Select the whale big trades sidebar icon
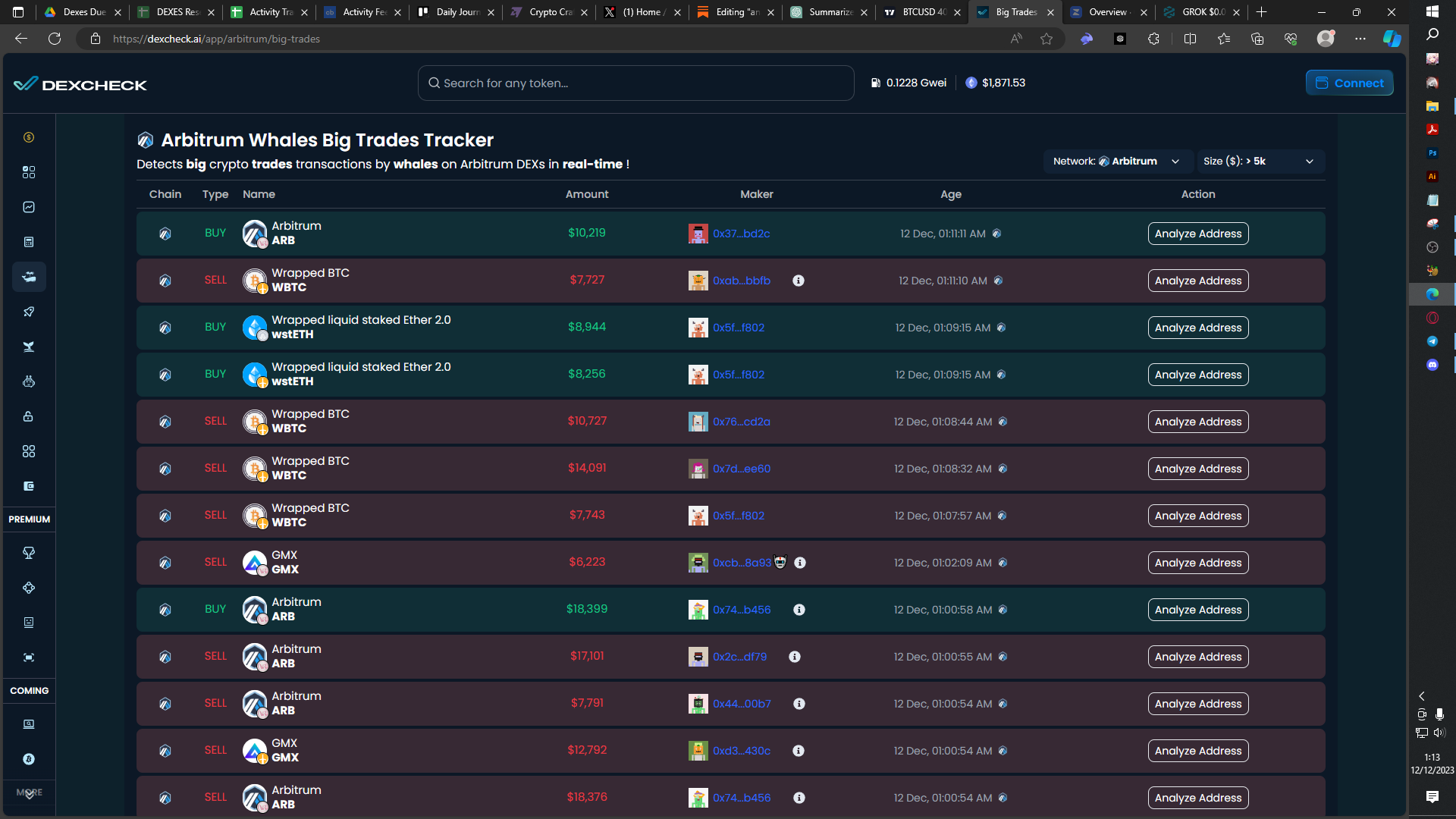Viewport: 1456px width, 819px height. [29, 277]
